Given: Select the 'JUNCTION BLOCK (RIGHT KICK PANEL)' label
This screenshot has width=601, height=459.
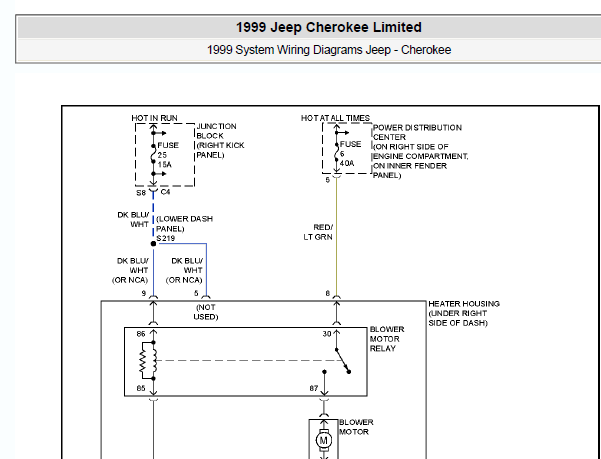Looking at the screenshot, I should tap(220, 141).
